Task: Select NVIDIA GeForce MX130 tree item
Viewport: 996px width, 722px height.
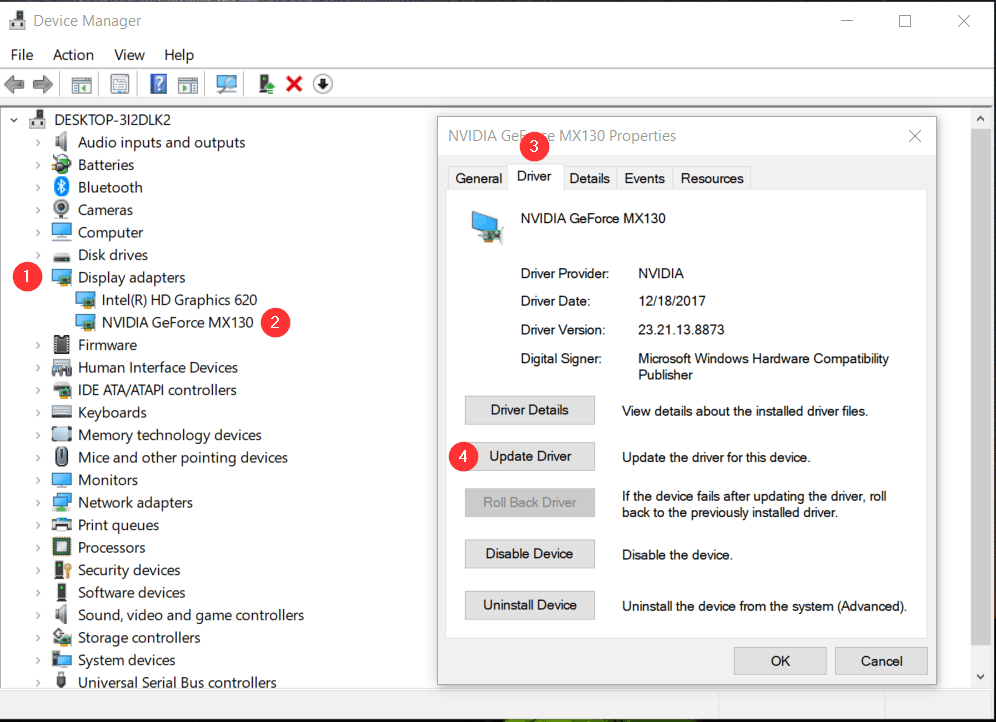Action: (x=177, y=323)
